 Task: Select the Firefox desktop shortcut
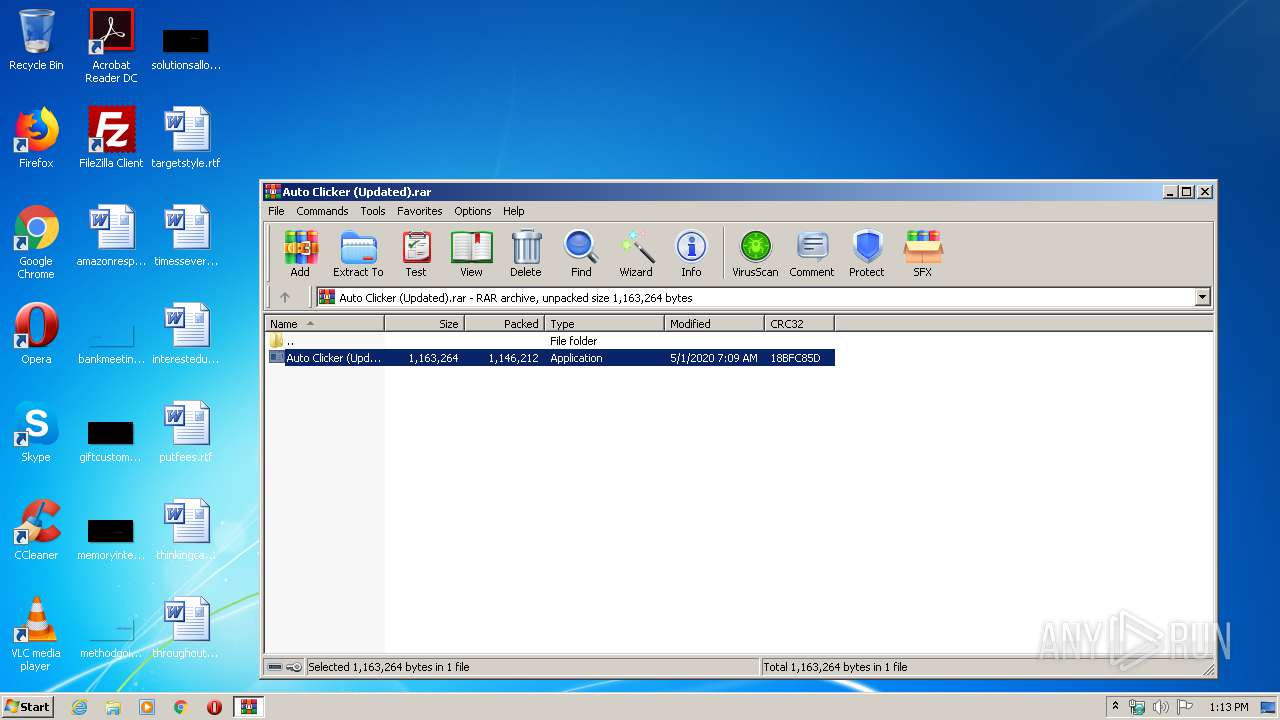tap(36, 138)
